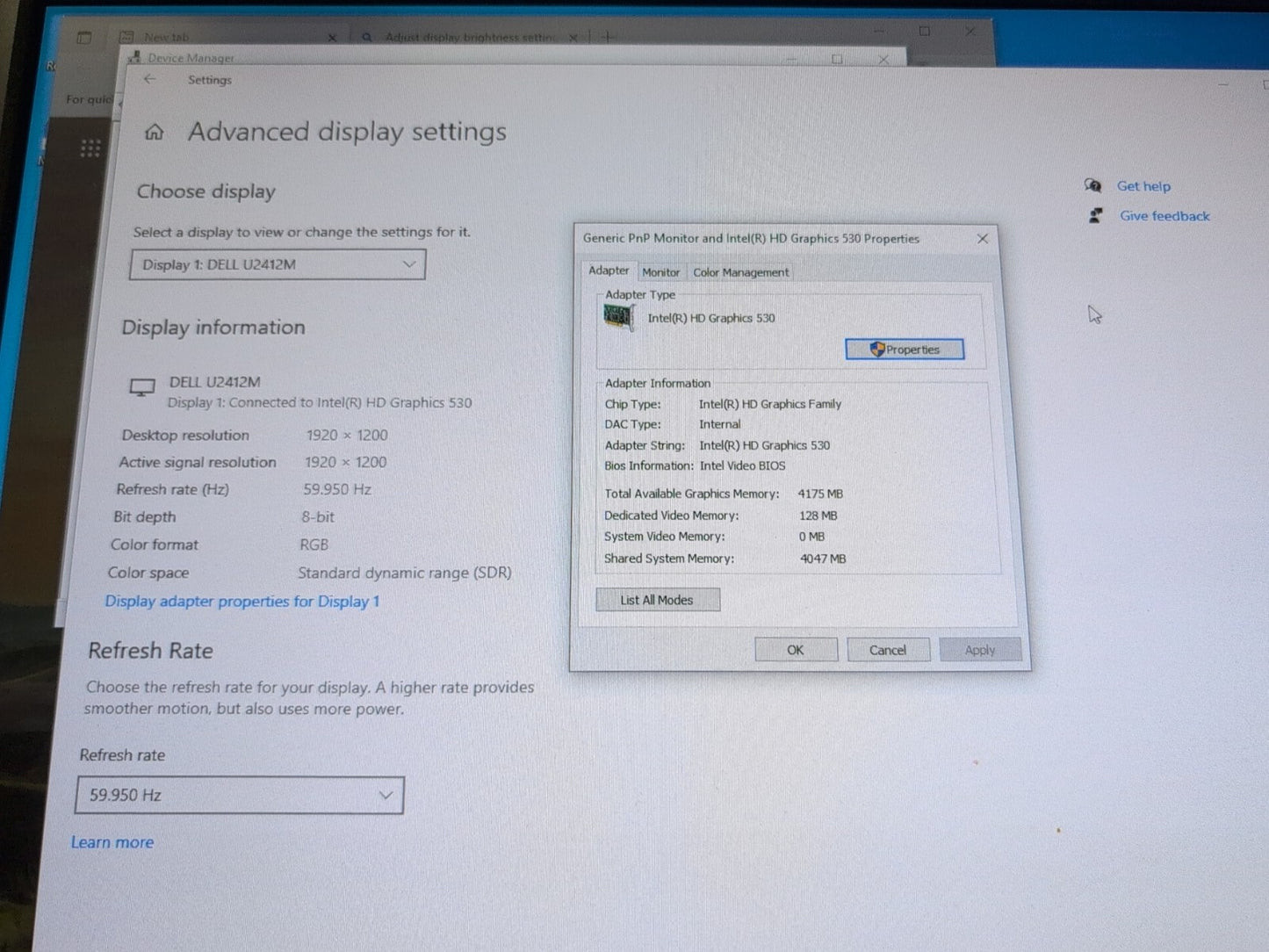The width and height of the screenshot is (1269, 952).
Task: Open the Give feedback link
Action: pos(1164,216)
